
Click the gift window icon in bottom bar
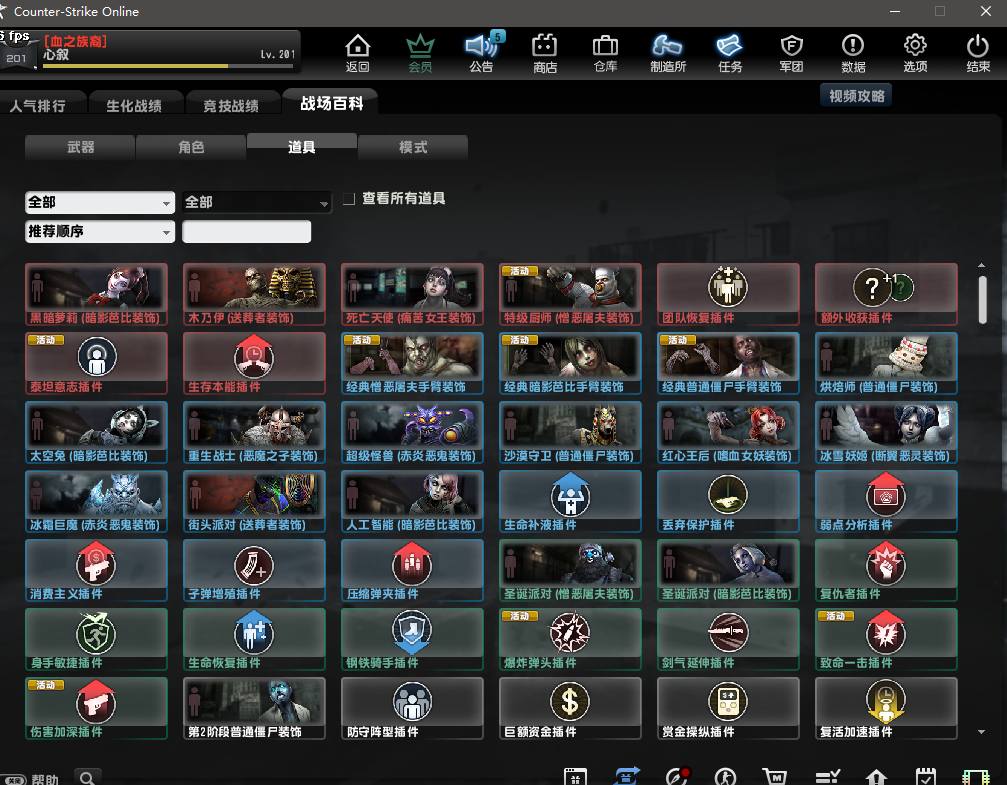click(575, 777)
